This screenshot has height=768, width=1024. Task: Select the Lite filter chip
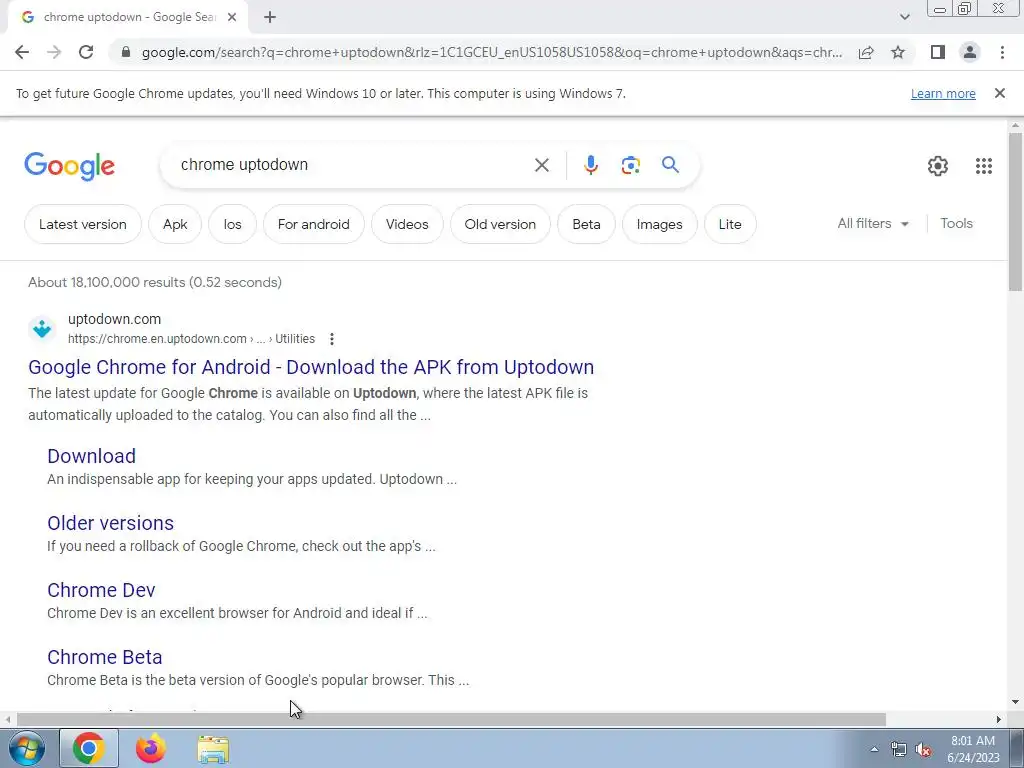[x=730, y=224]
